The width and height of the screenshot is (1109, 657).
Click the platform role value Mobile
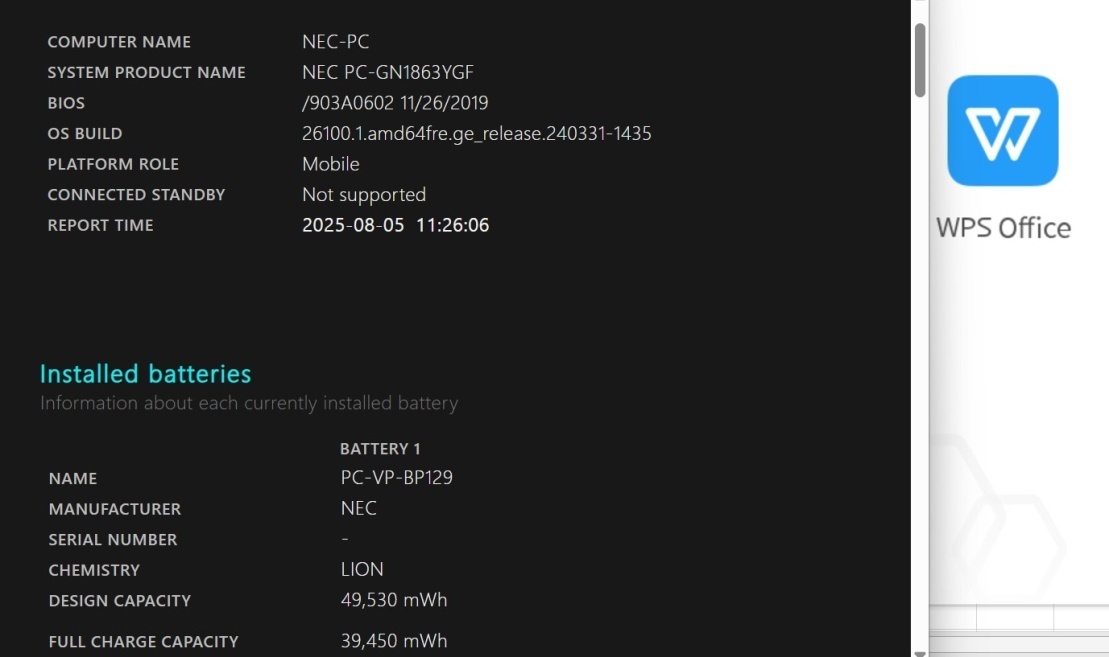[330, 164]
